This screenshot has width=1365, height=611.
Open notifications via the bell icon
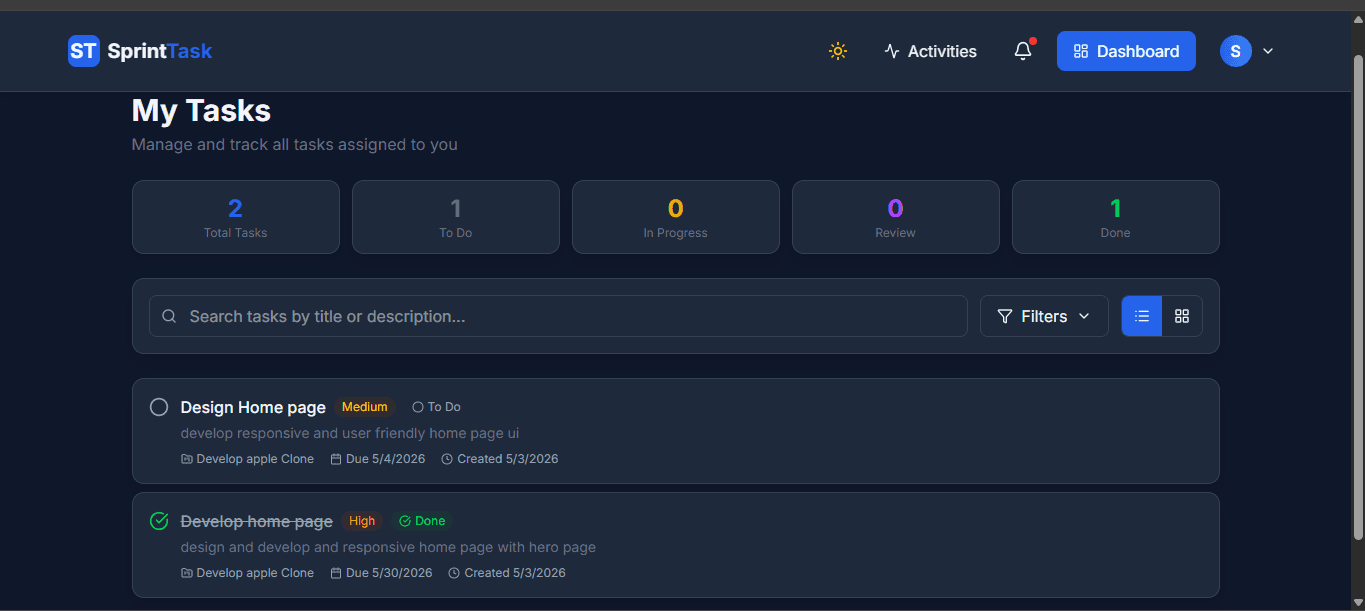coord(1023,51)
